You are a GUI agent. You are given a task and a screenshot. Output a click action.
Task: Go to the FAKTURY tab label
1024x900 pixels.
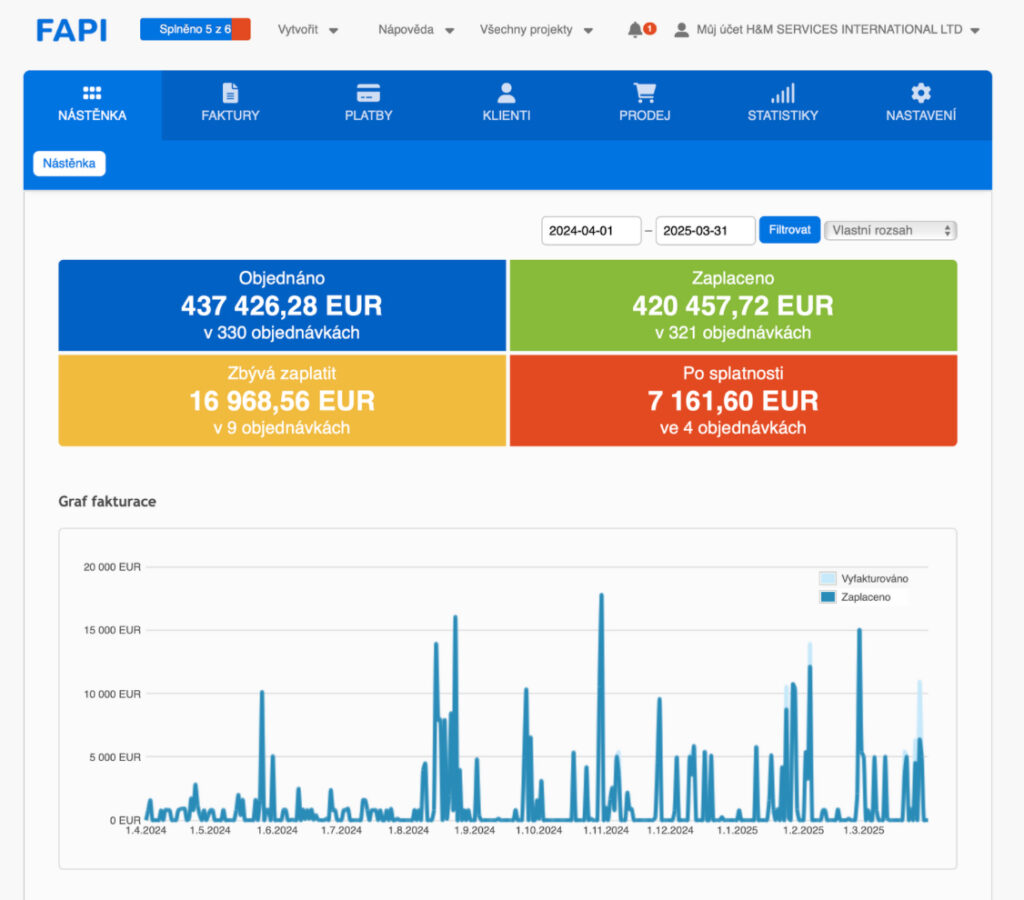[x=230, y=116]
